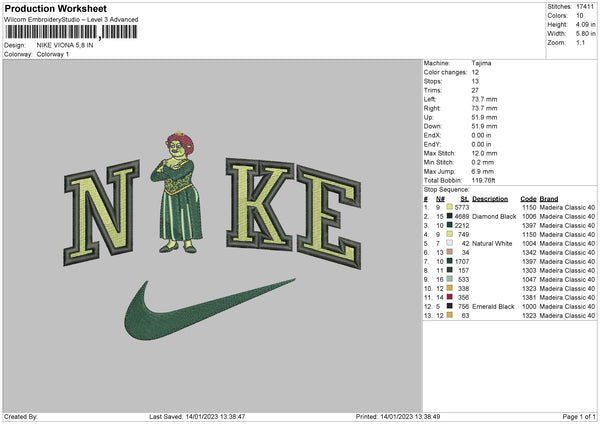The height and width of the screenshot is (424, 600).
Task: Click the EndX value 0.00 in
Action: pos(481,135)
